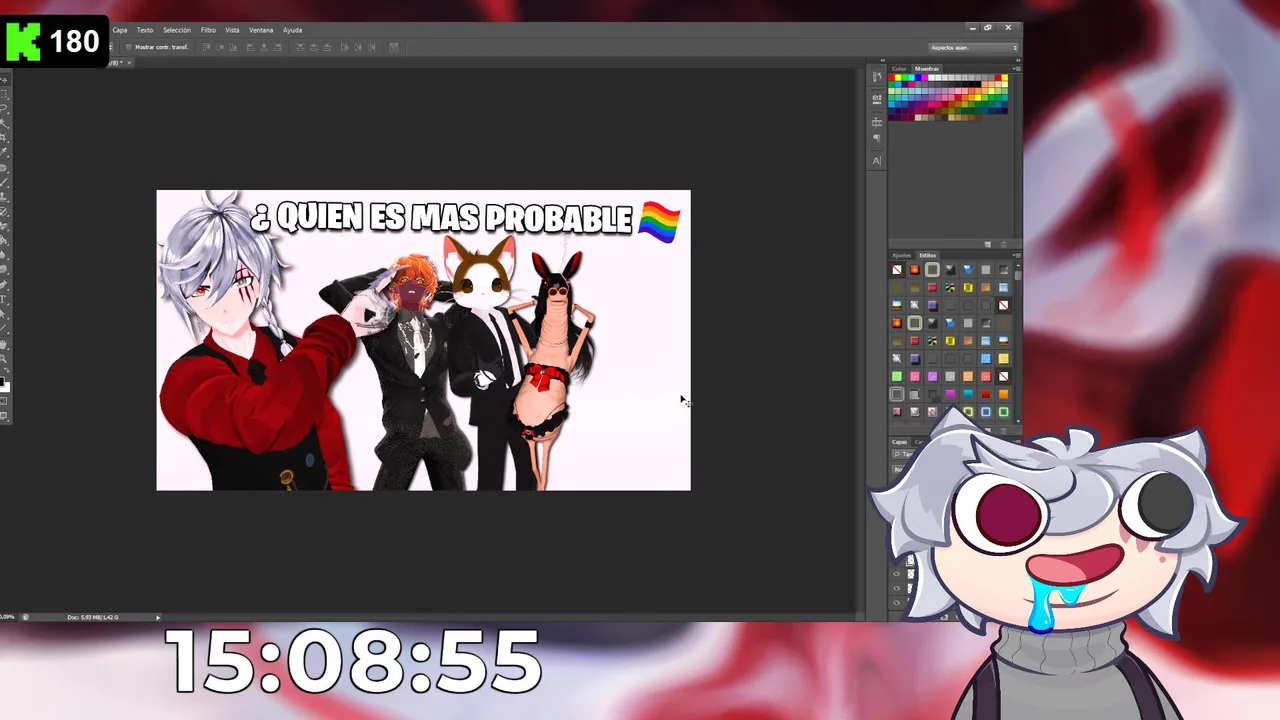
Task: Click align top edges icon
Action: pyautogui.click(x=207, y=47)
